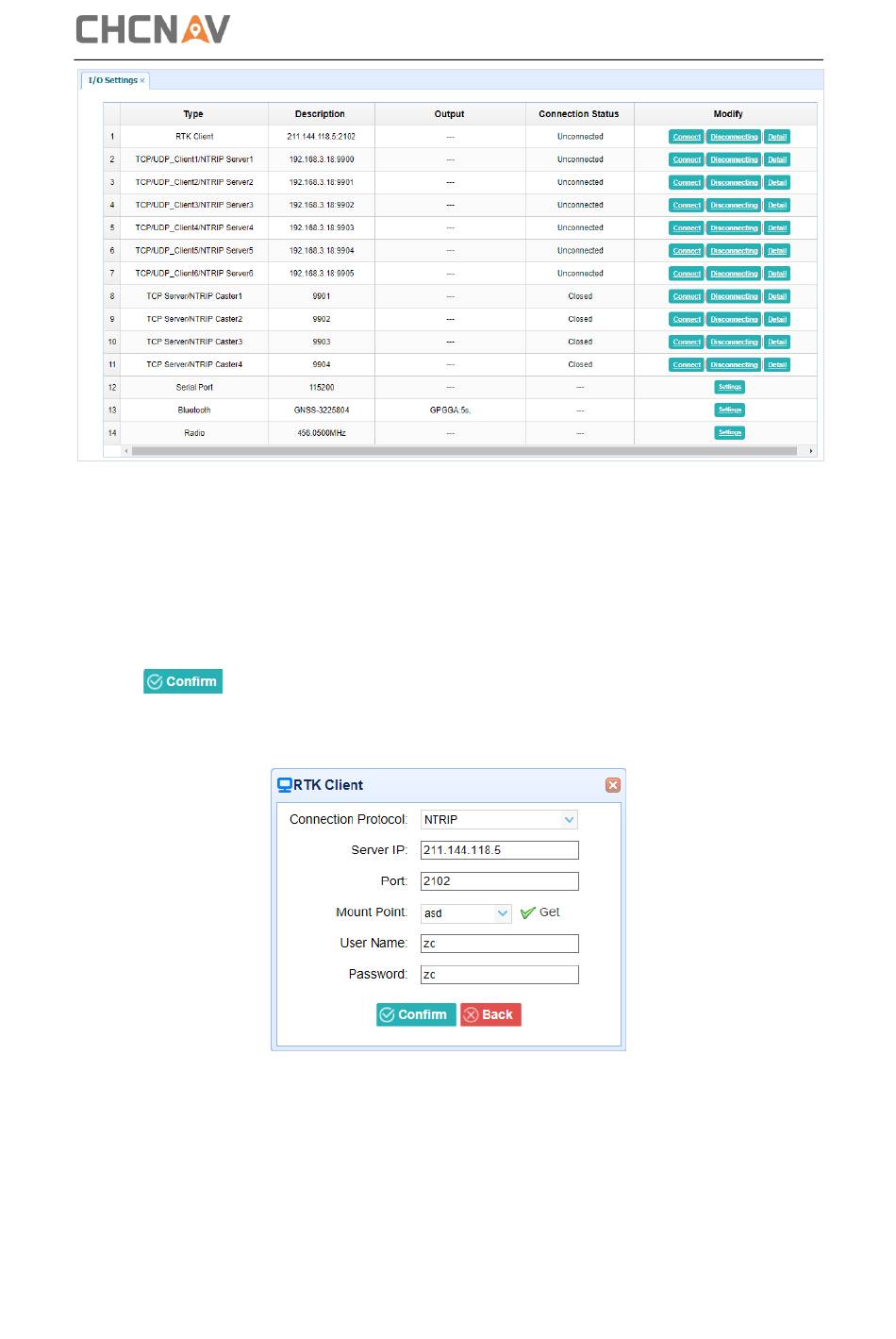Image resolution: width=896 pixels, height=1339 pixels.
Task: Click the Type column header
Action: [194, 114]
